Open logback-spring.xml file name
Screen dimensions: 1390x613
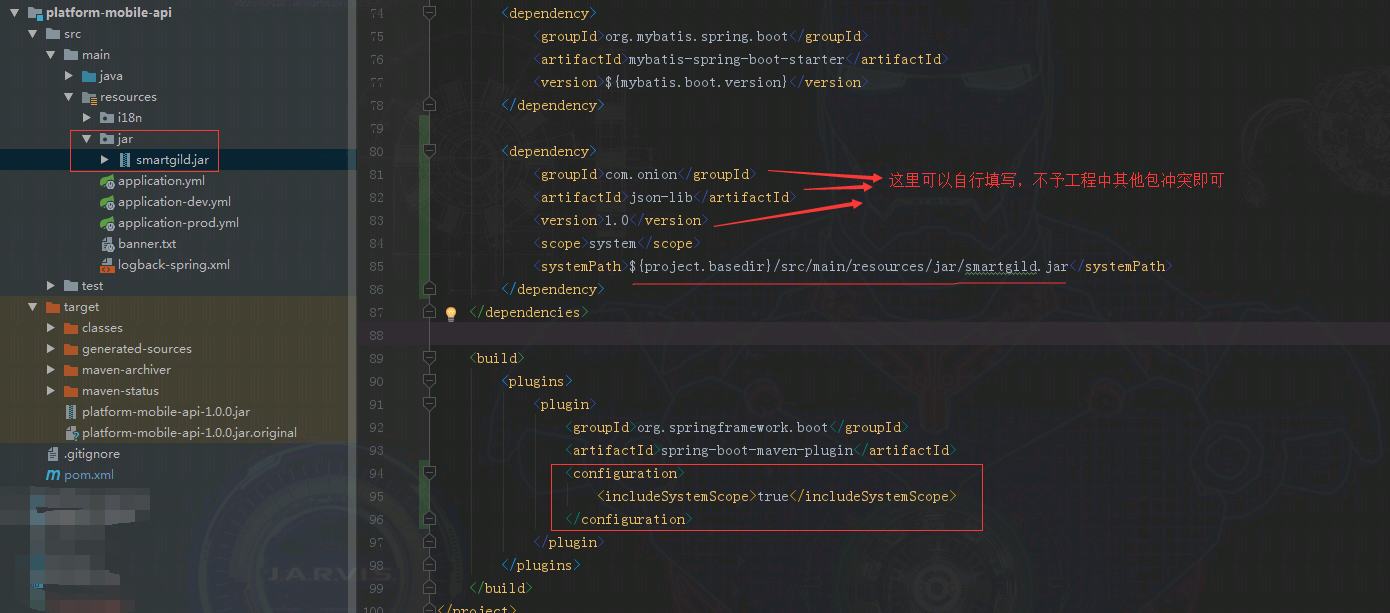[174, 265]
